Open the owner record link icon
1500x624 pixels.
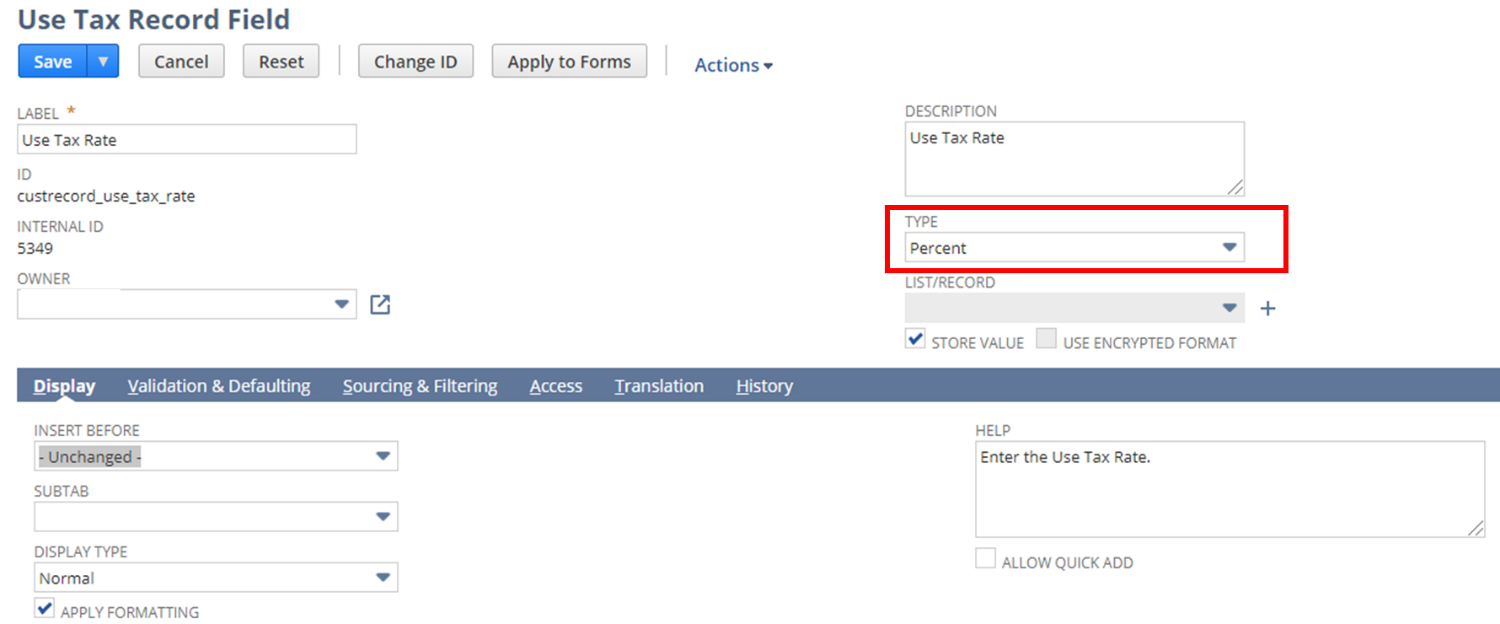coord(380,304)
